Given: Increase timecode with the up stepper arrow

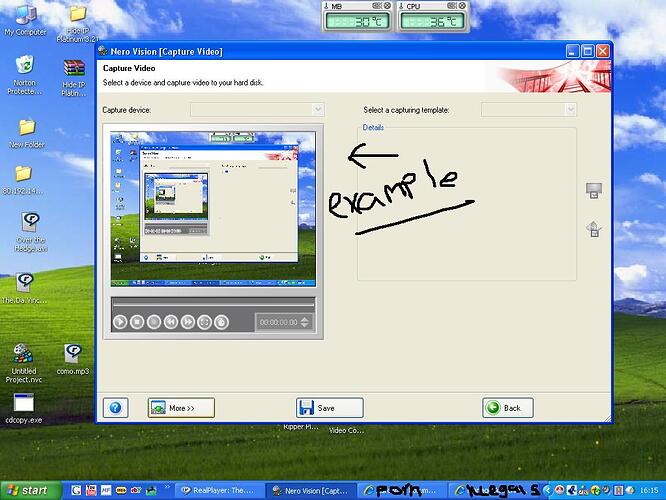Looking at the screenshot, I should click(x=305, y=319).
